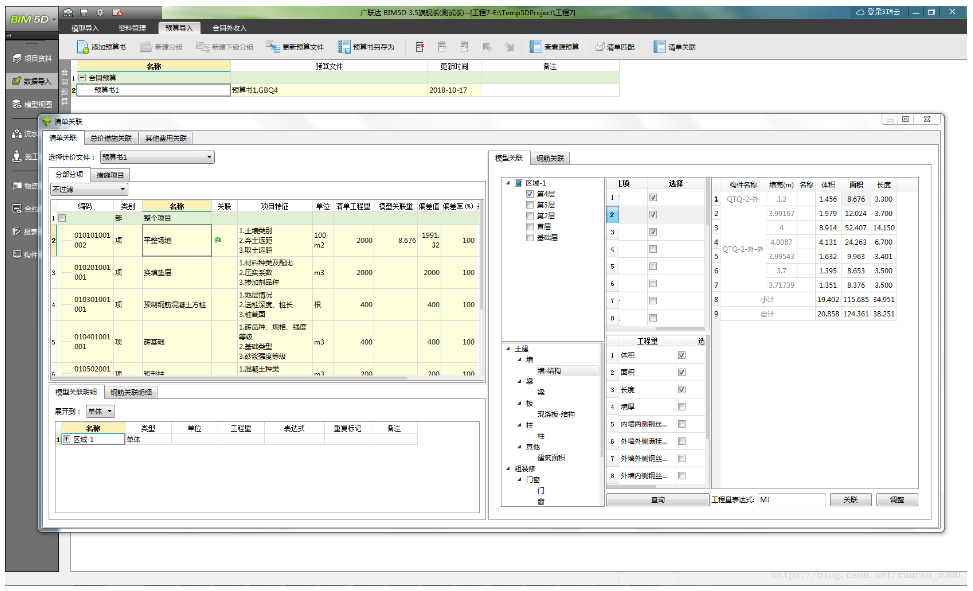Image resolution: width=973 pixels, height=591 pixels.
Task: Open 模型视图 in the left sidebar
Action: 32,104
